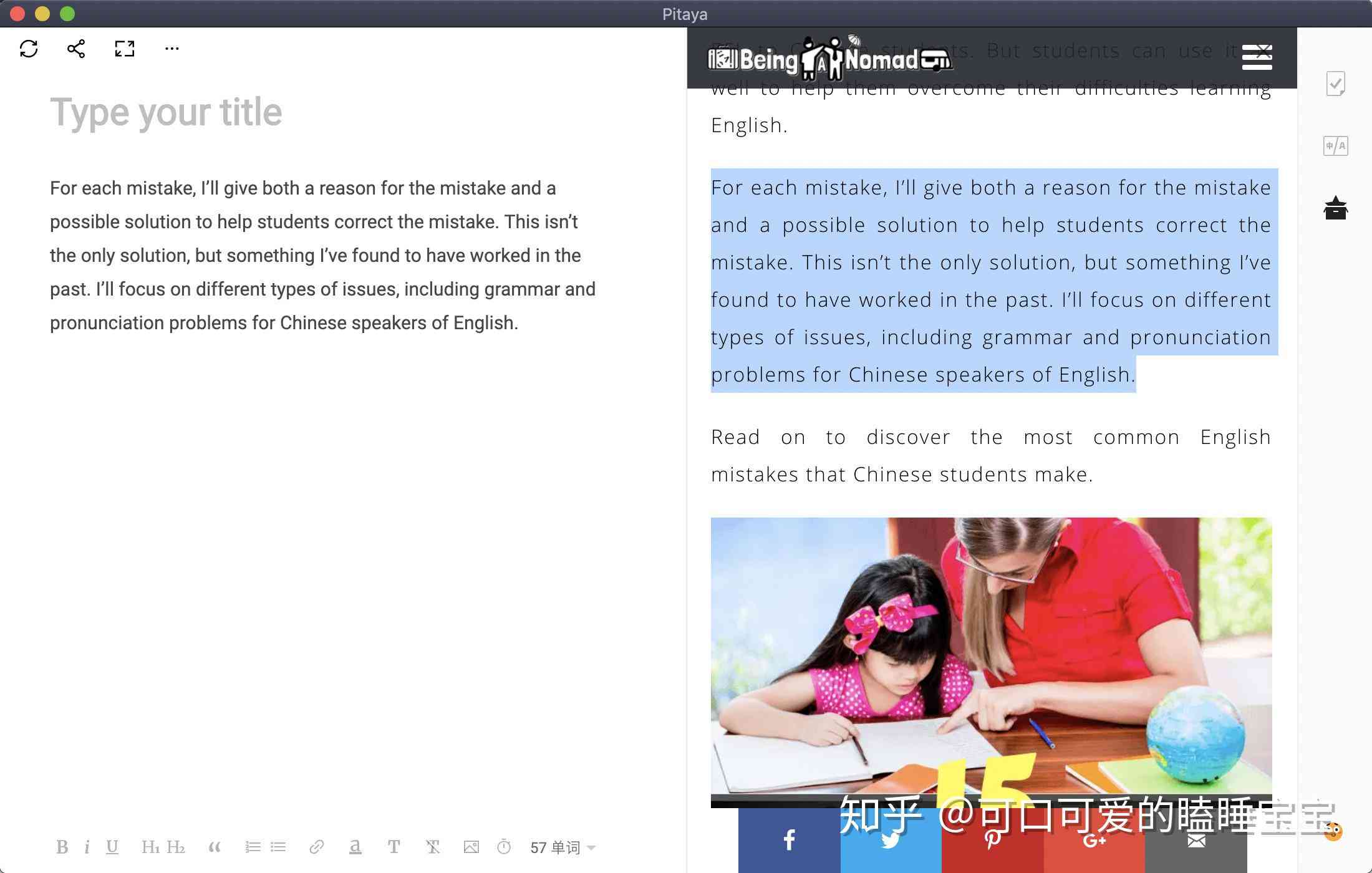Select the block quote formatting icon

coord(214,847)
